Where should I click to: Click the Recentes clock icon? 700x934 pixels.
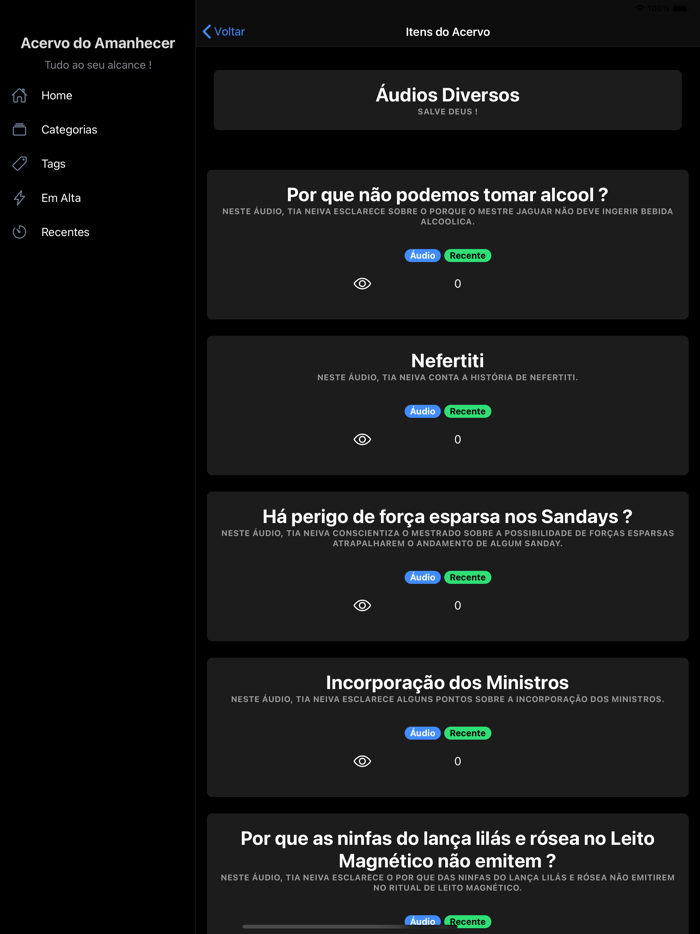click(x=20, y=232)
